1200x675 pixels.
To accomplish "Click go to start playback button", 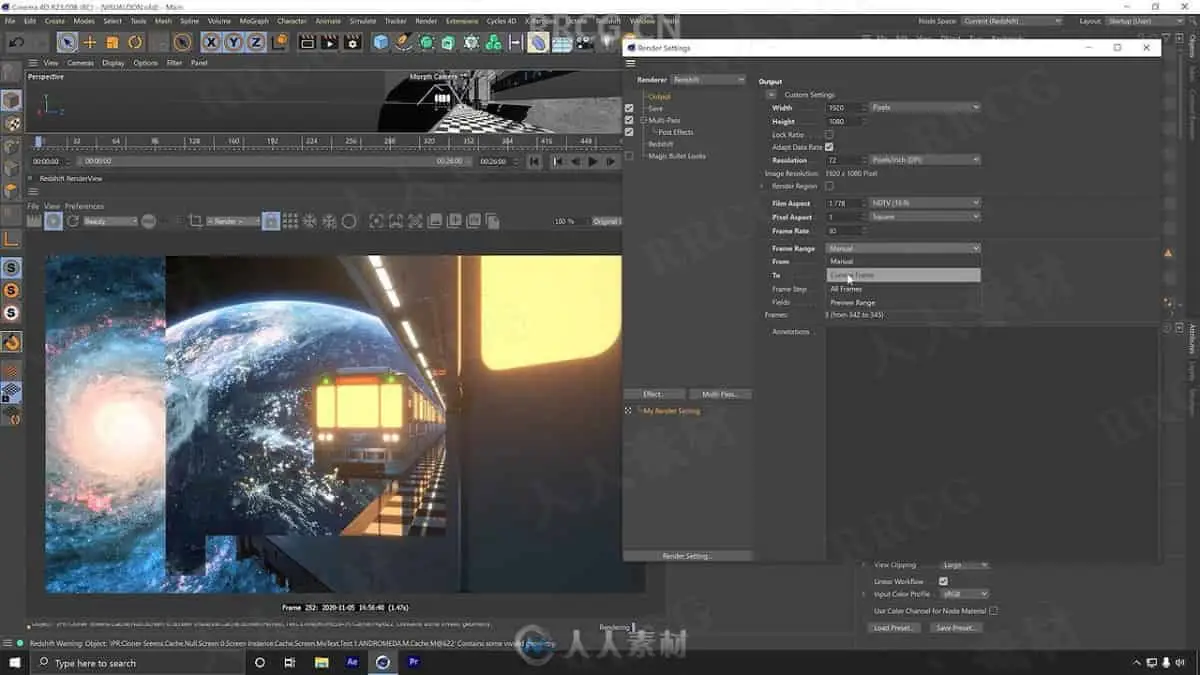I will 535,161.
